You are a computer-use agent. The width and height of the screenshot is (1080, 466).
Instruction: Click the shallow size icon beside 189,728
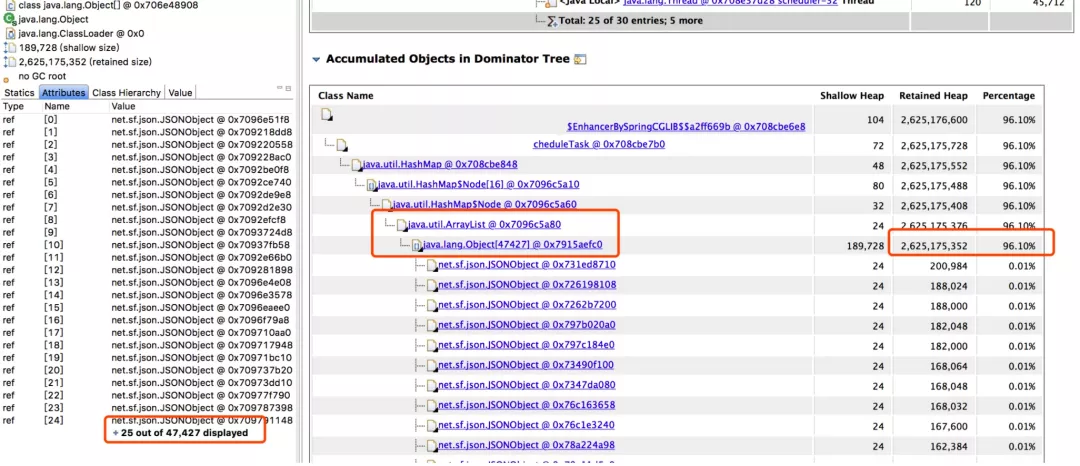10,47
